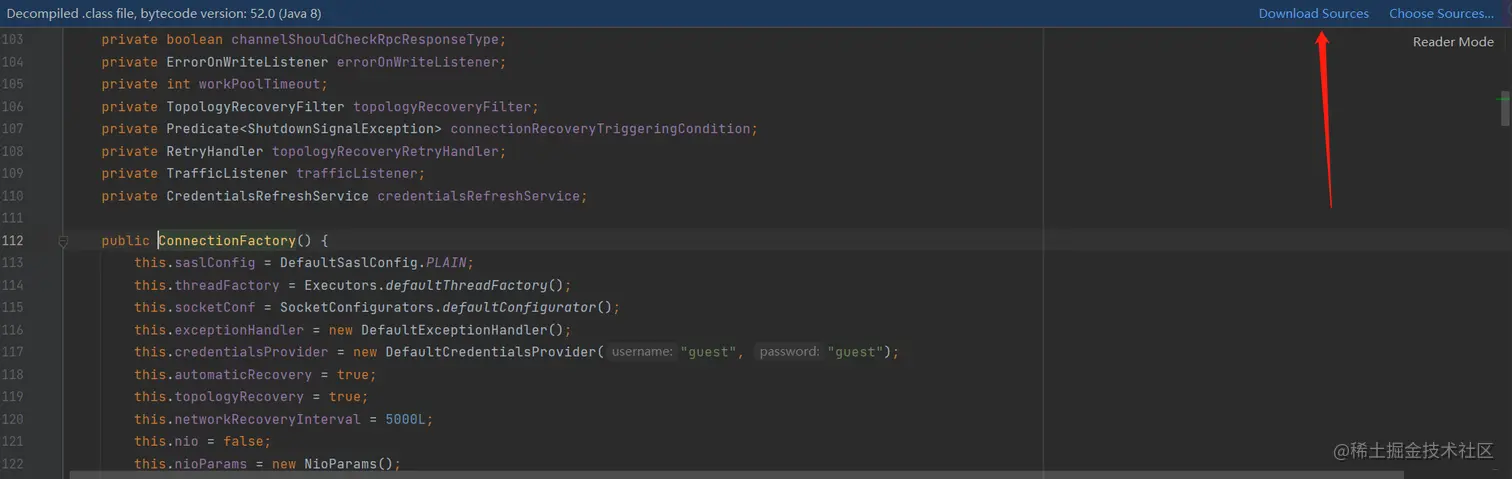Click the ConnectionFactory constructor name
The height and width of the screenshot is (479, 1512).
pyautogui.click(x=227, y=241)
